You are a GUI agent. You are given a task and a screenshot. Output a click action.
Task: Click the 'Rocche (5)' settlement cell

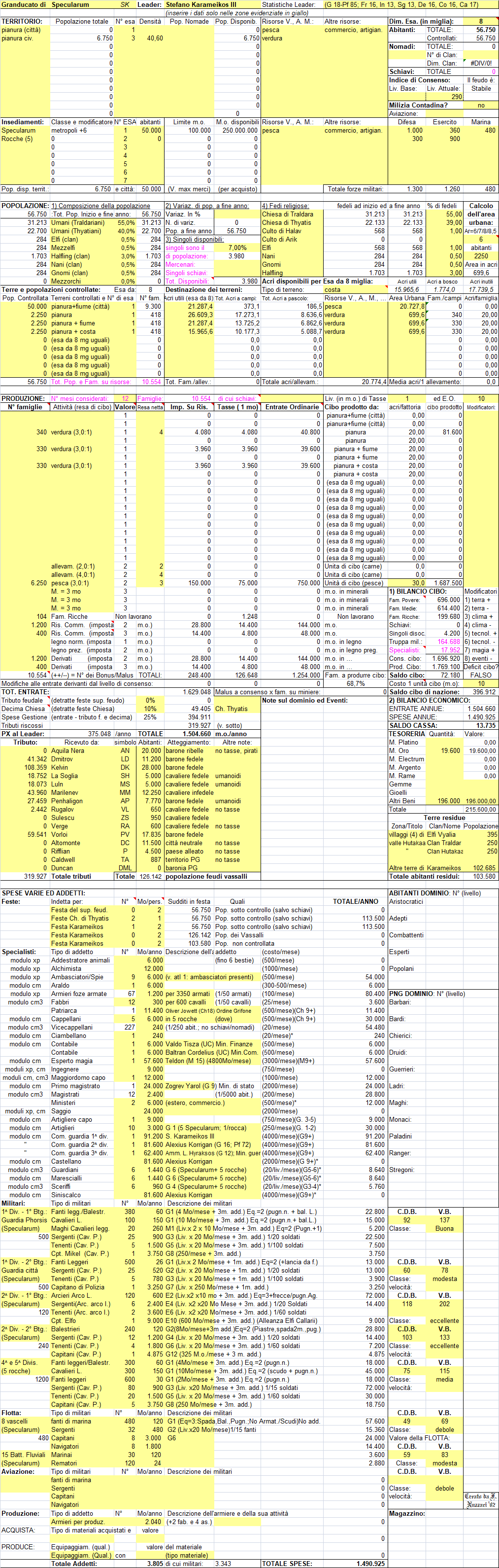(x=17, y=139)
